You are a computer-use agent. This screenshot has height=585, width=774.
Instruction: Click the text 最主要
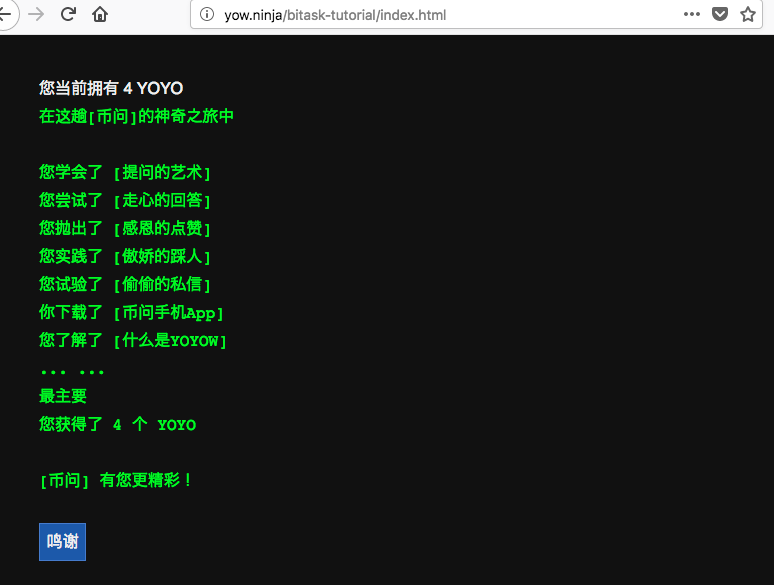pos(63,396)
